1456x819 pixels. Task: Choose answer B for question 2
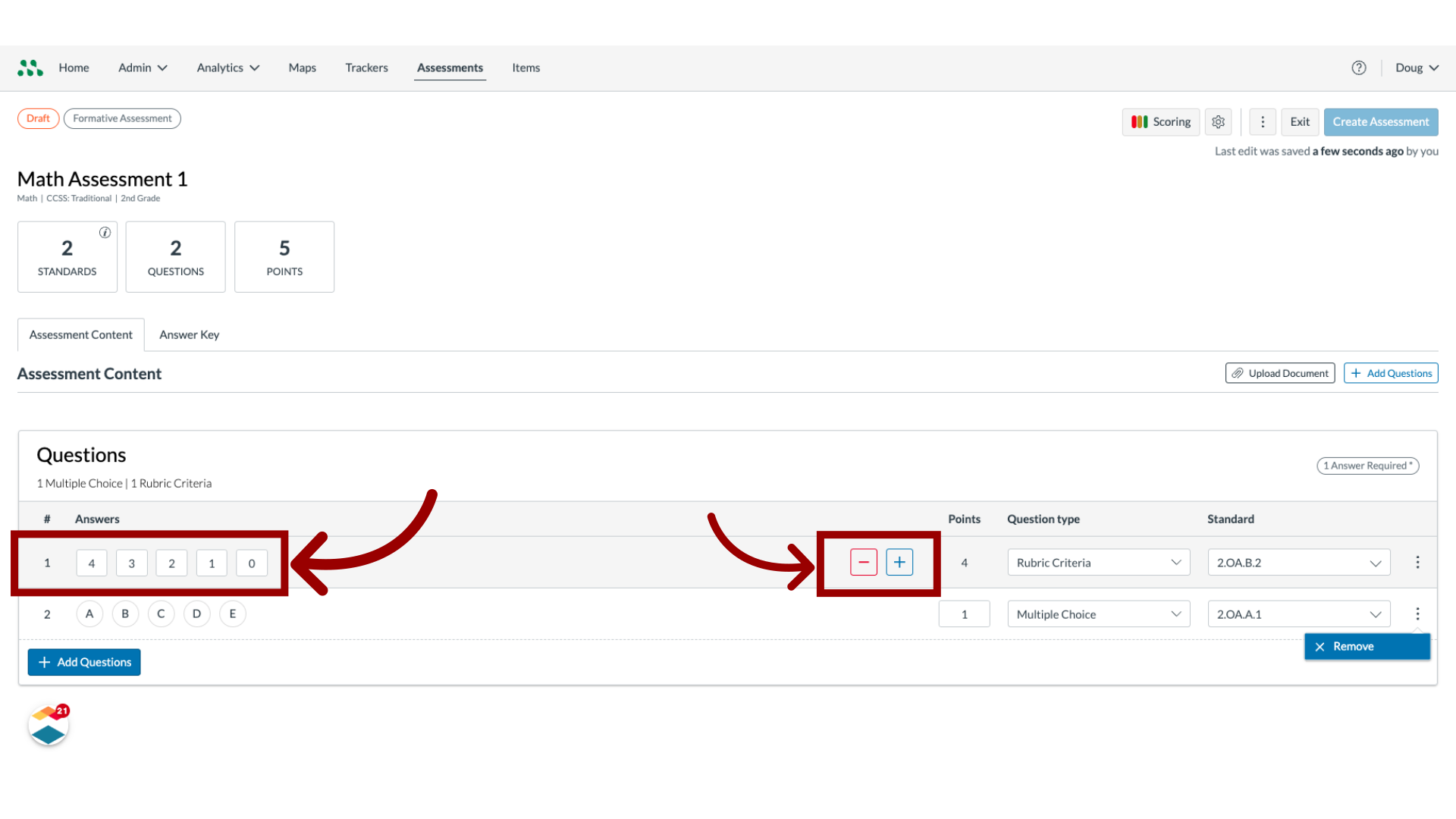coord(125,614)
